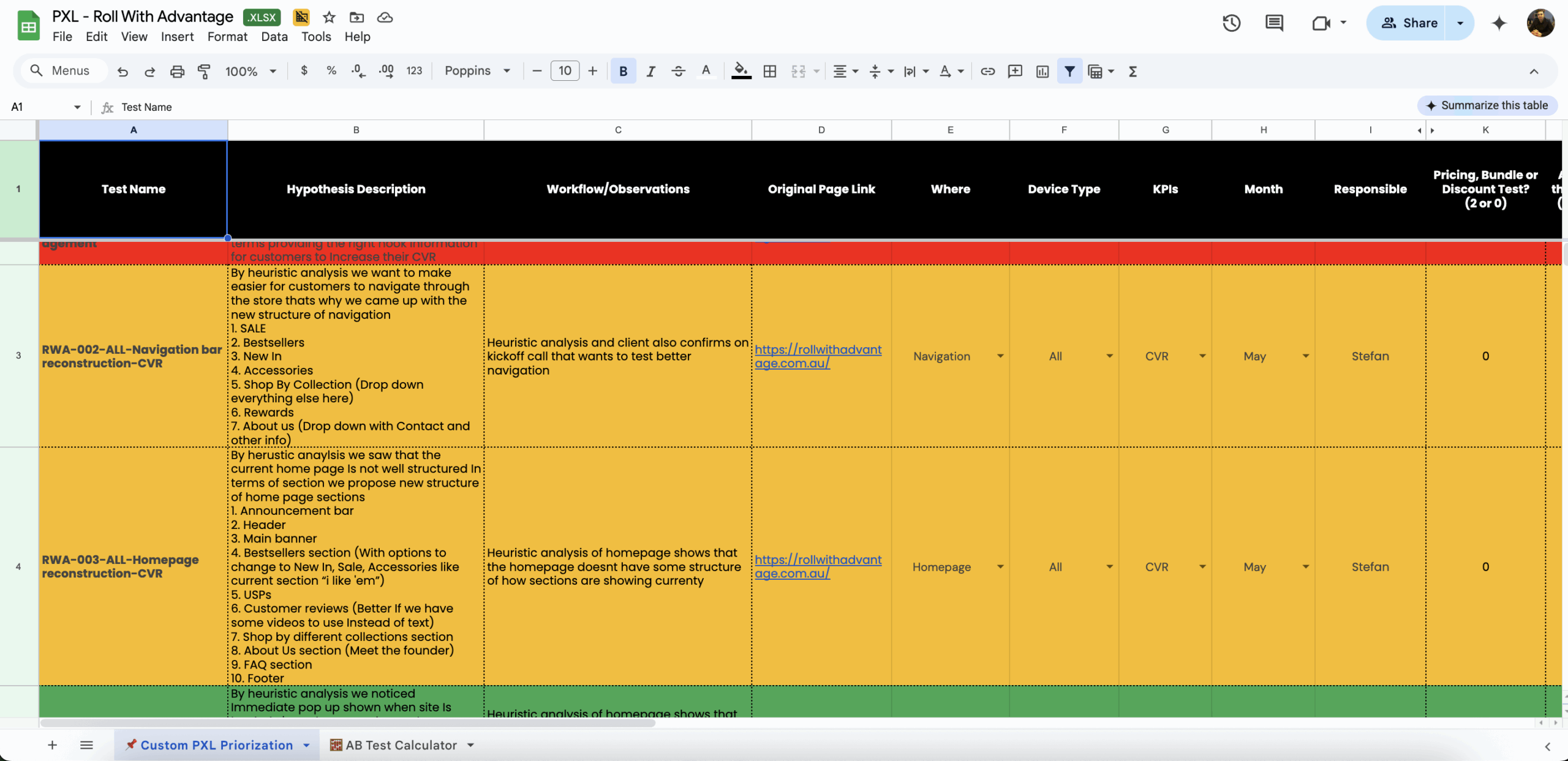Open the zoom level dropdown
The height and width of the screenshot is (761, 1568).
251,71
